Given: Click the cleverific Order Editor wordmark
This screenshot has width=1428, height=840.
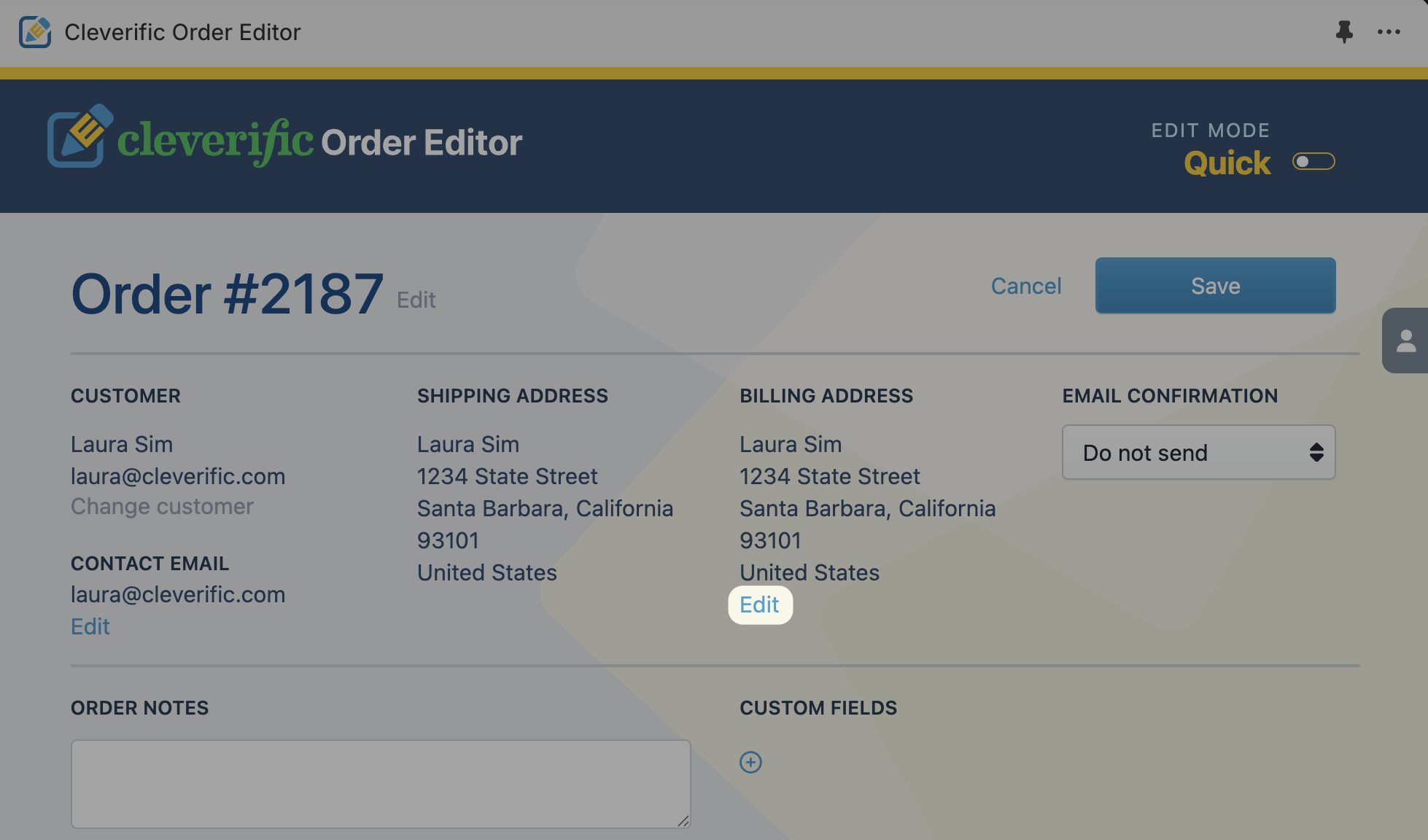Looking at the screenshot, I should click(x=319, y=141).
